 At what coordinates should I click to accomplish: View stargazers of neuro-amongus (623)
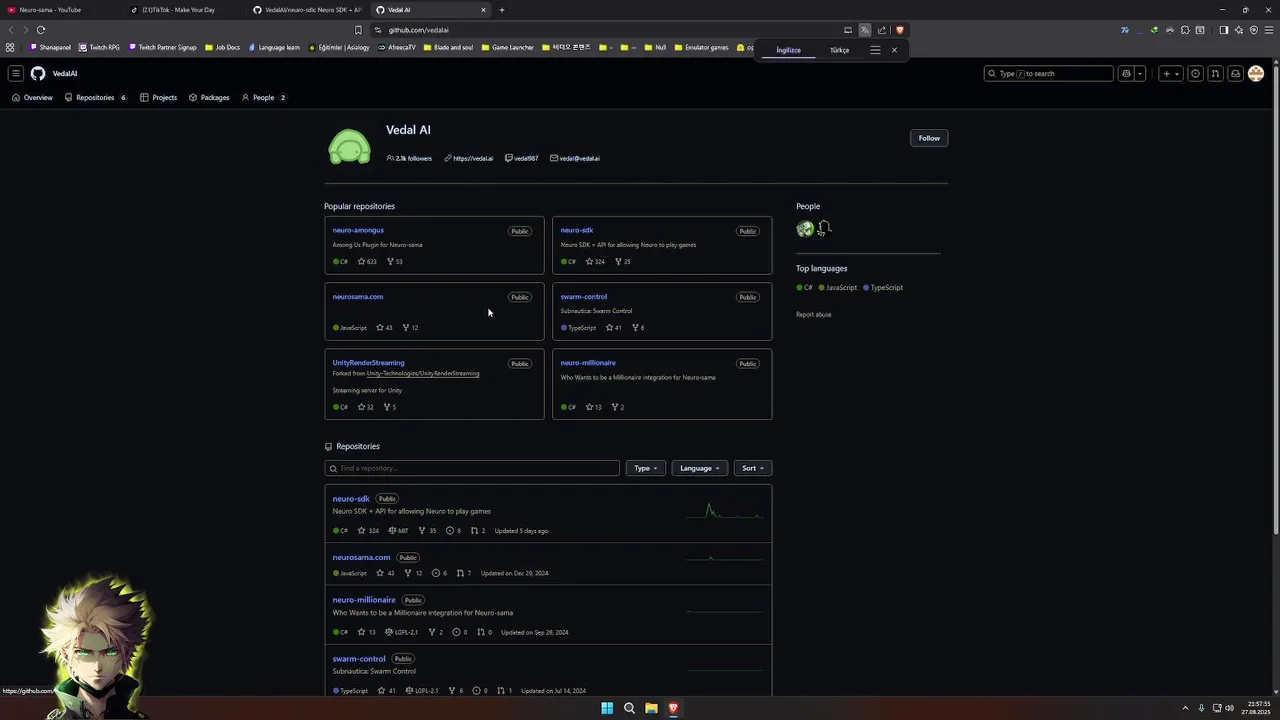(367, 261)
